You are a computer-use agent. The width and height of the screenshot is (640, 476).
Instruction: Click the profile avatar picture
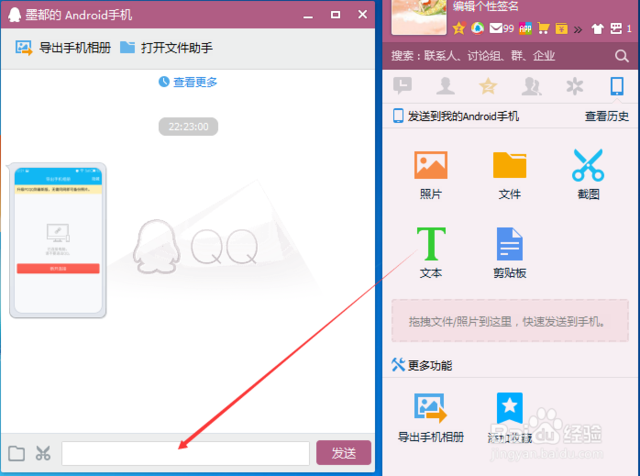pos(419,16)
